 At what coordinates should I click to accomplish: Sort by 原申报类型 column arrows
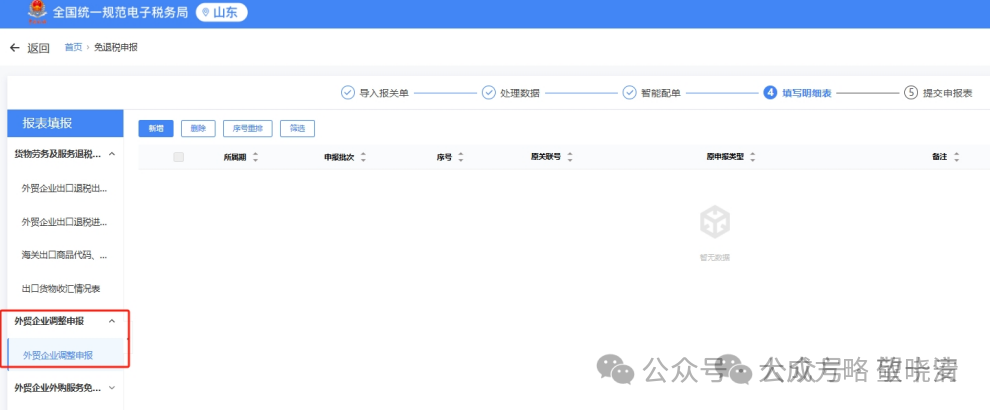tap(753, 157)
